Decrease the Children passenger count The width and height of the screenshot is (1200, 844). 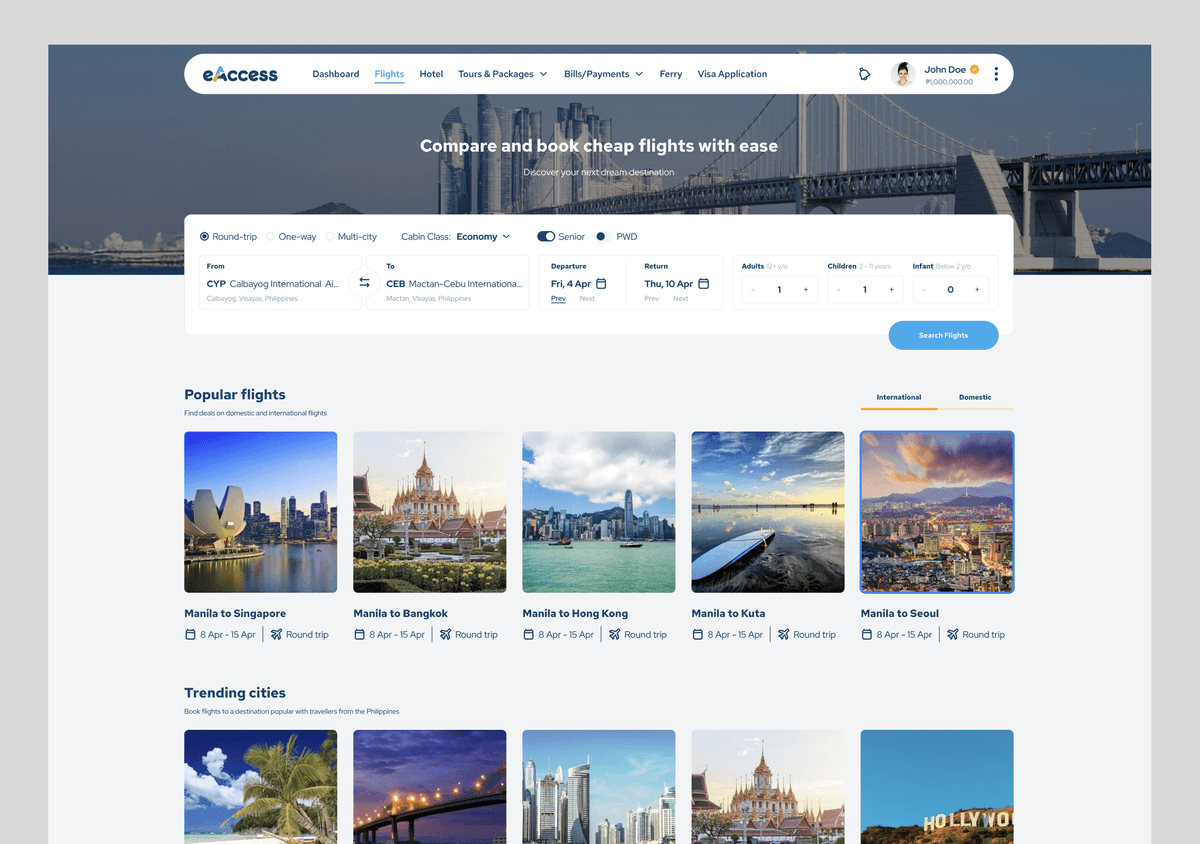point(839,290)
